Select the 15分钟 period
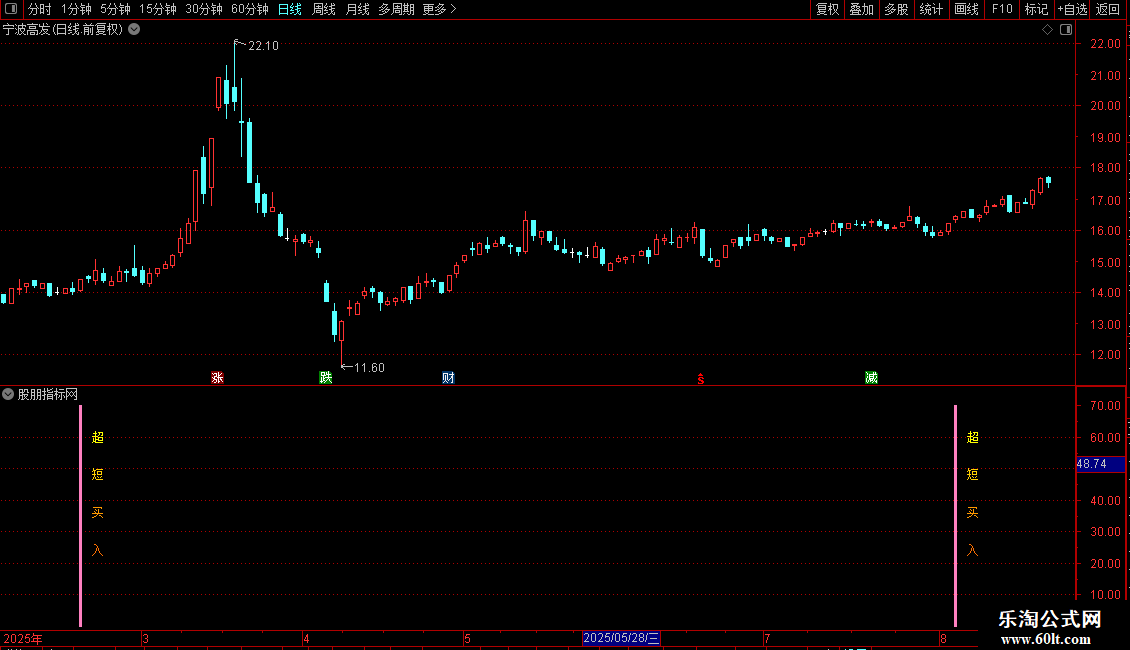The height and width of the screenshot is (650, 1130). (x=157, y=9)
